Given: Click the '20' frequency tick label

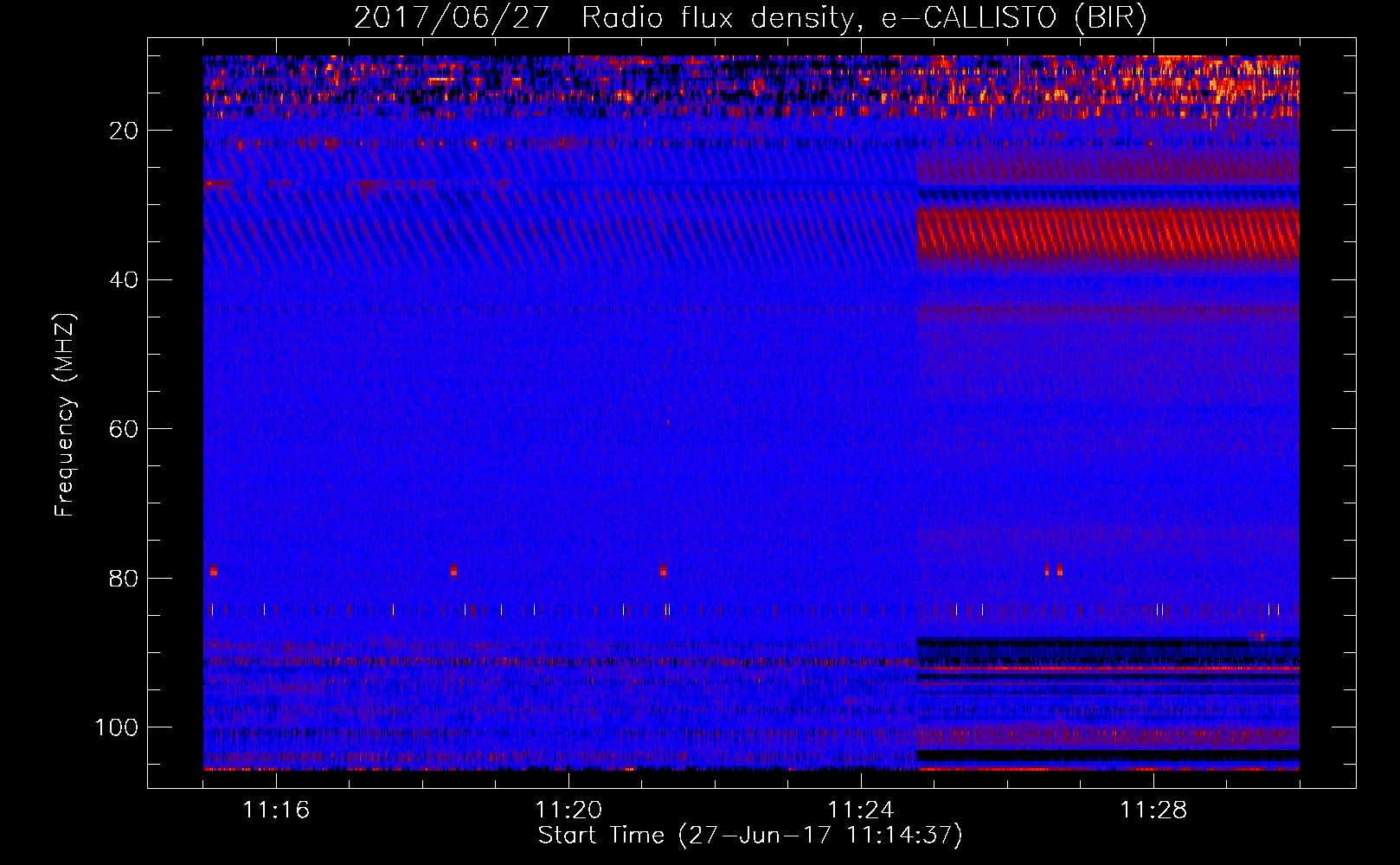Looking at the screenshot, I should coord(124,131).
